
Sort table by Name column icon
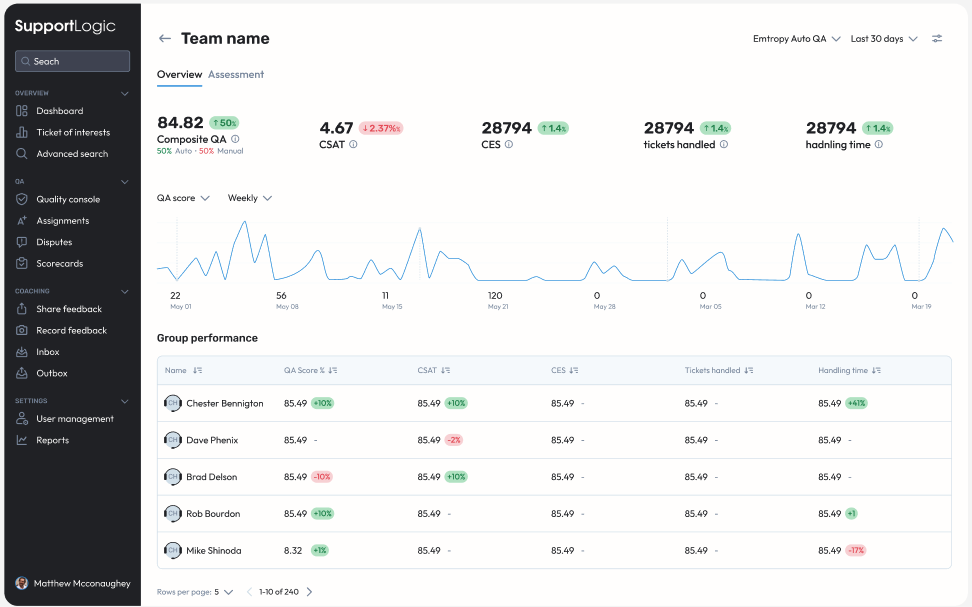click(x=197, y=370)
